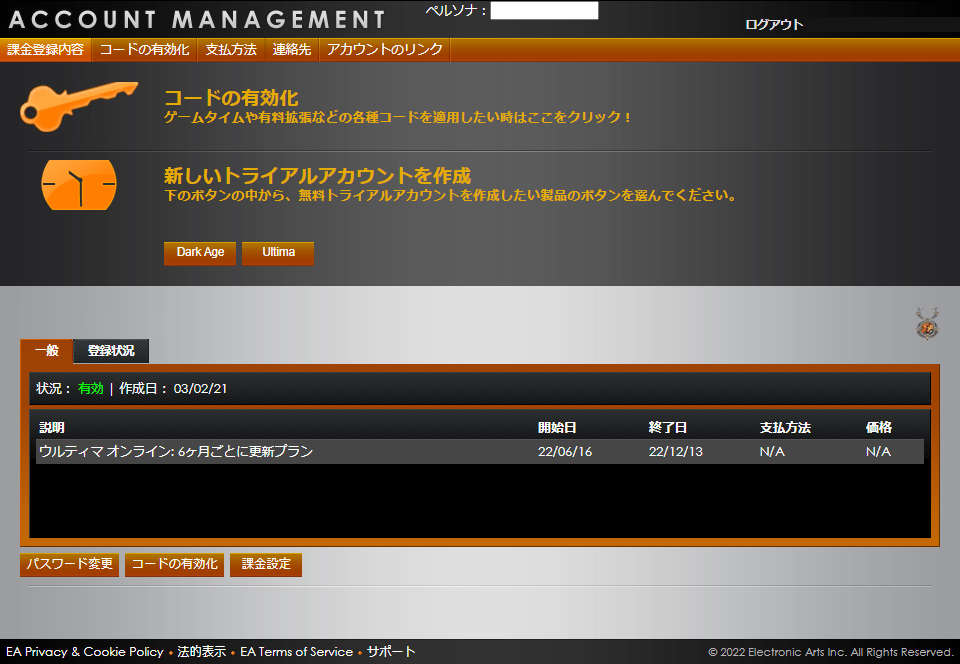Click the Ultima trial button
The width and height of the screenshot is (960, 664).
278,253
